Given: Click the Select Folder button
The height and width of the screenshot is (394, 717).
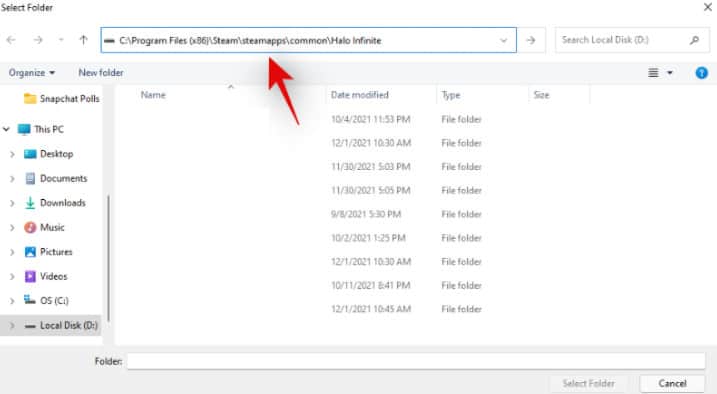Looking at the screenshot, I should click(x=589, y=383).
